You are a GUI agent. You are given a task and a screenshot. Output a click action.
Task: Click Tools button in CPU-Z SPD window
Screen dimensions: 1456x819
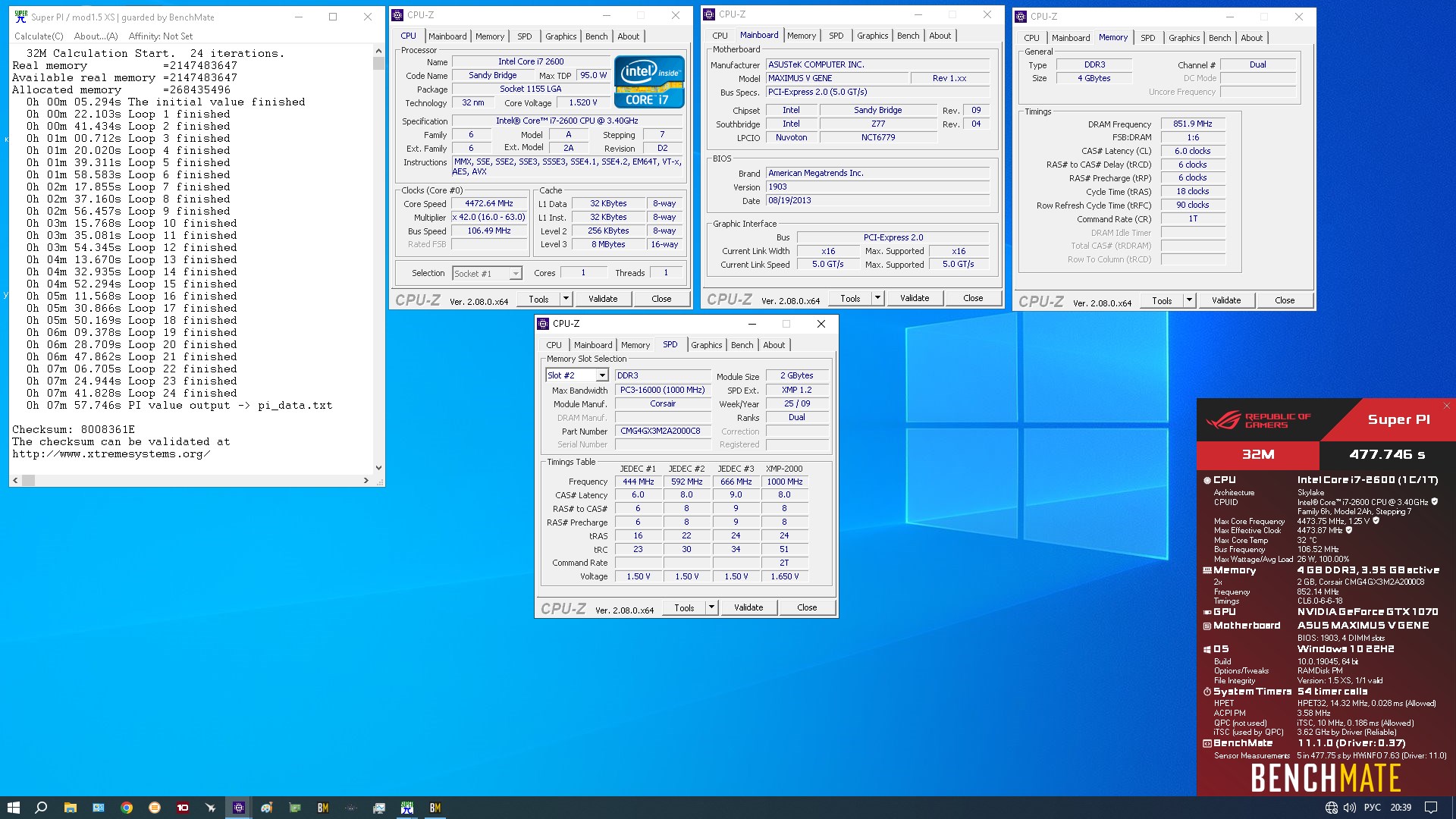[684, 607]
